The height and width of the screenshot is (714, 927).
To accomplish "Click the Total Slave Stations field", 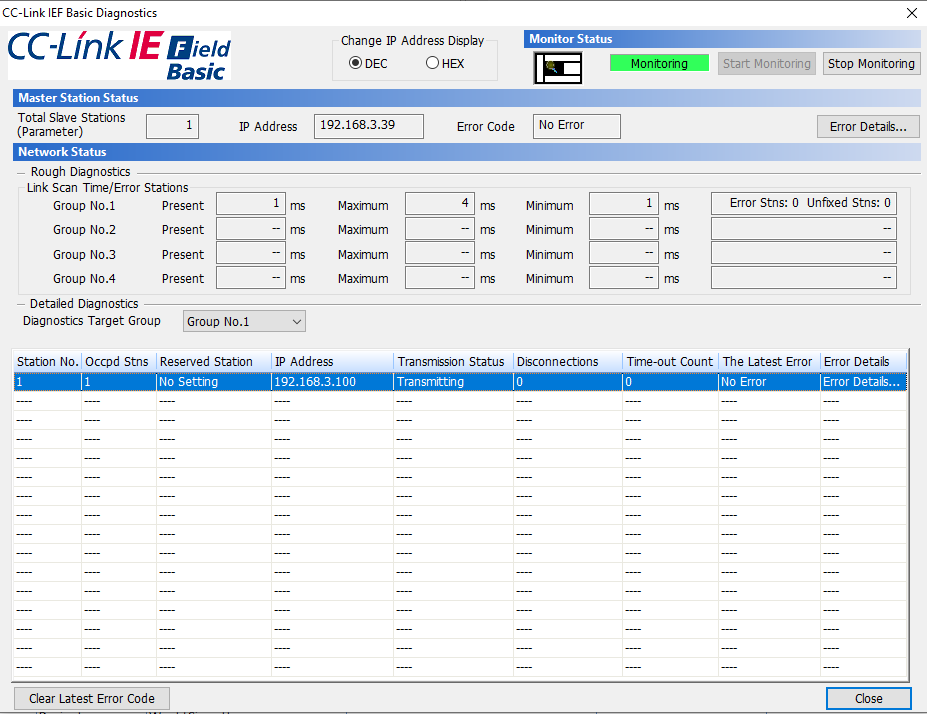I will click(172, 126).
